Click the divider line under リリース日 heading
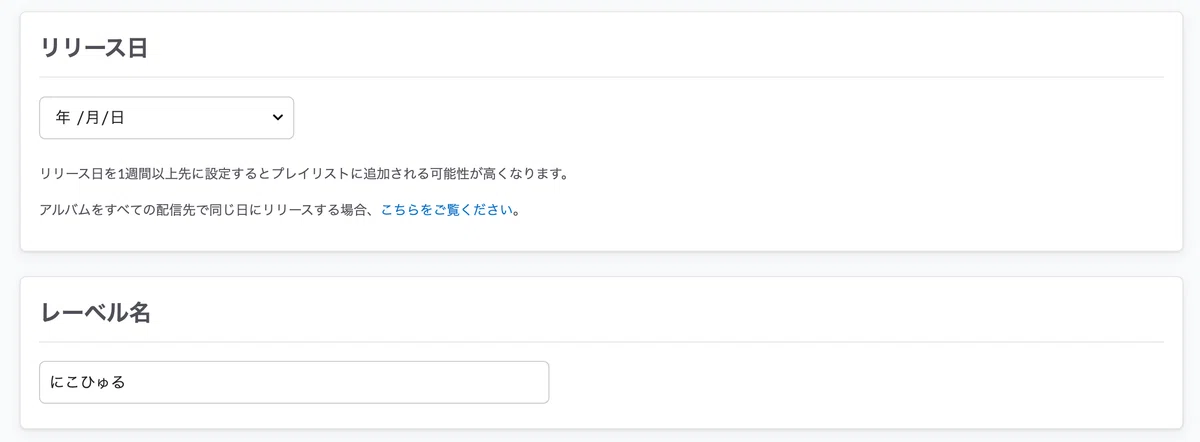1200x442 pixels. tap(601, 77)
